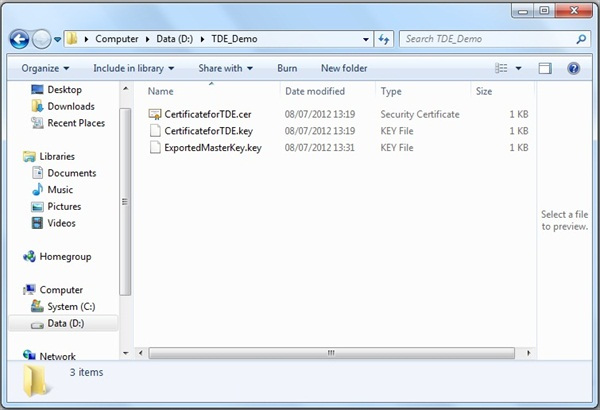Image resolution: width=600 pixels, height=410 pixels.
Task: Select the CertificateforTDE.cer certificate icon
Action: 155,114
